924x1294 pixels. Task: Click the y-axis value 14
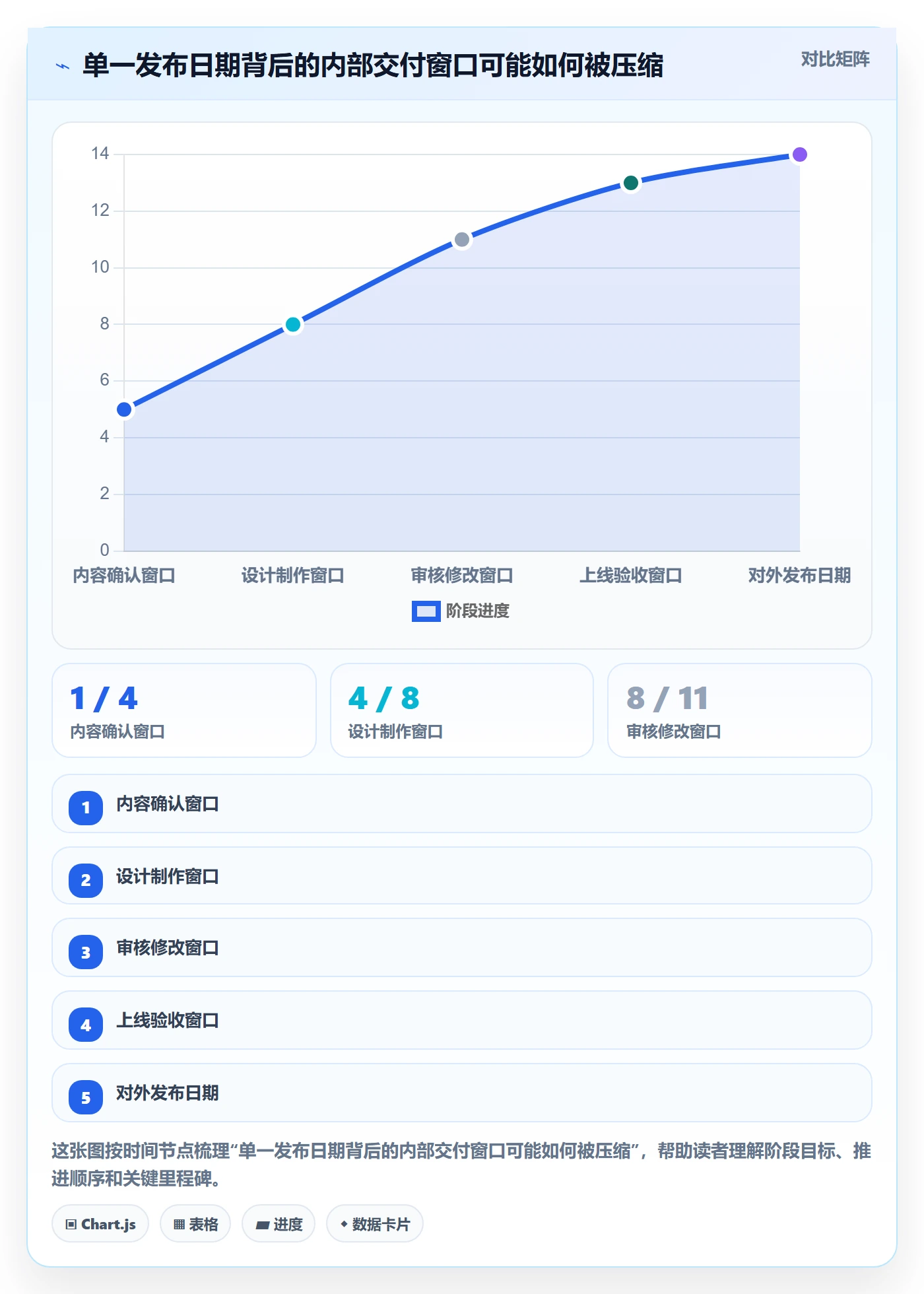tap(100, 154)
